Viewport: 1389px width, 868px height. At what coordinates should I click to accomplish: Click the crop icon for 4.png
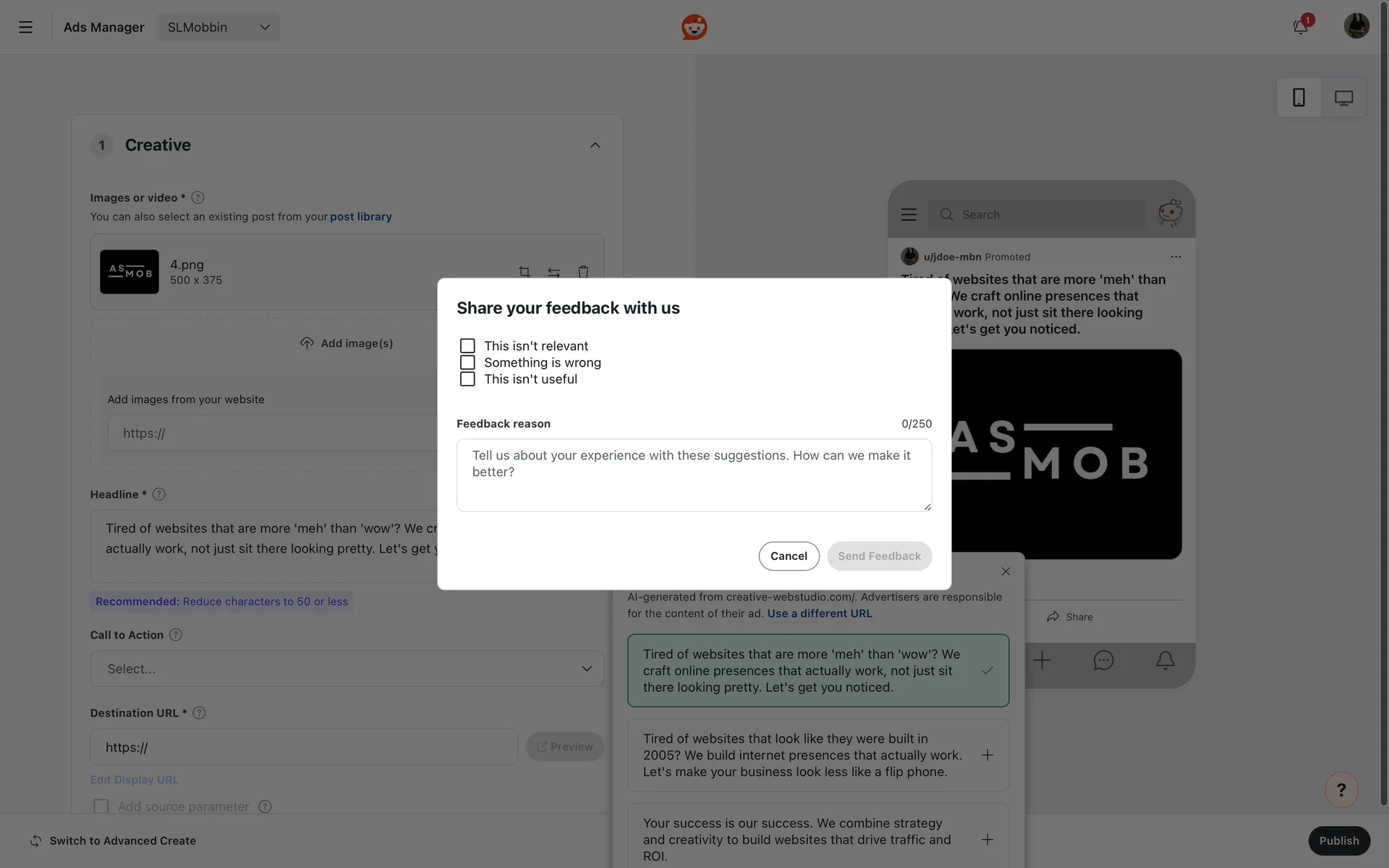tap(524, 272)
